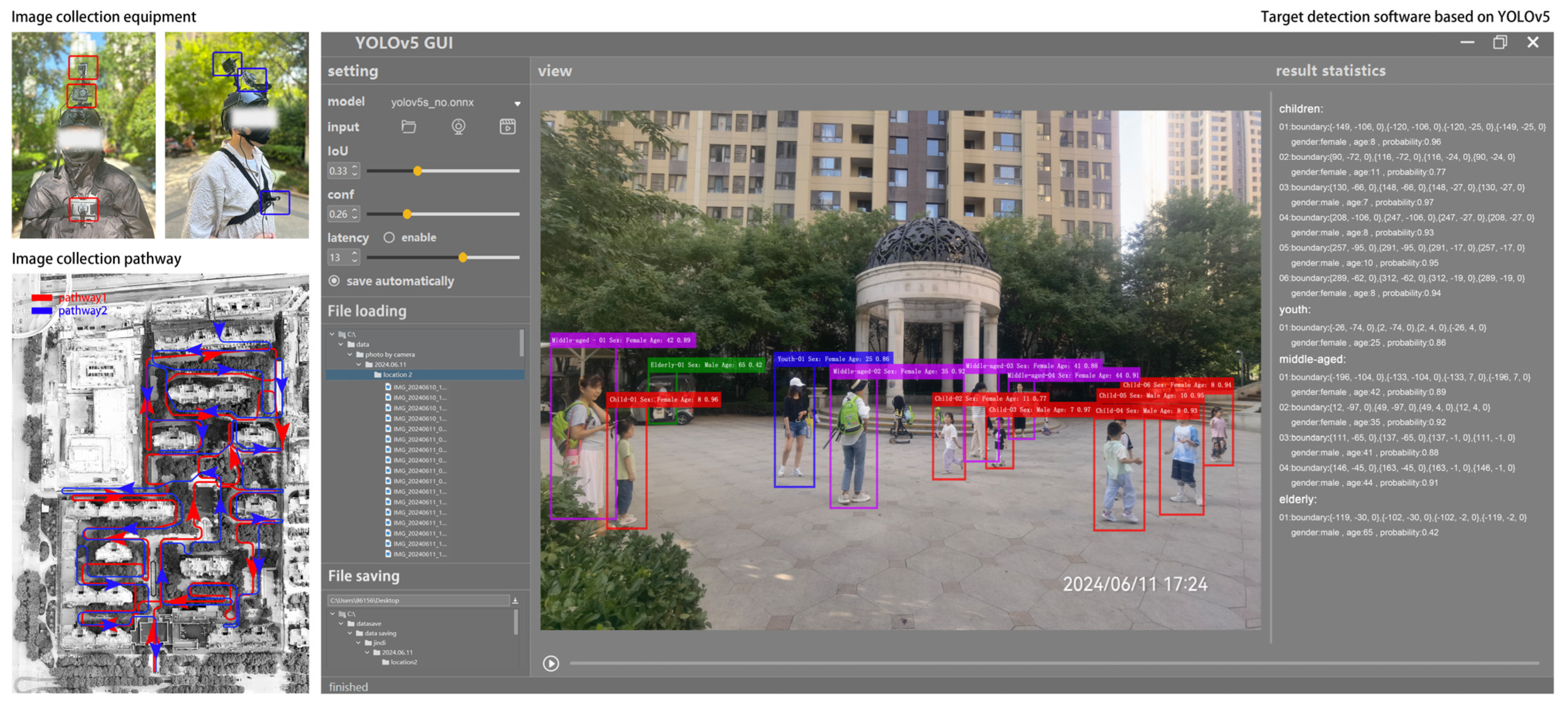
Task: Select location2 folder in File saving tree
Action: [403, 663]
